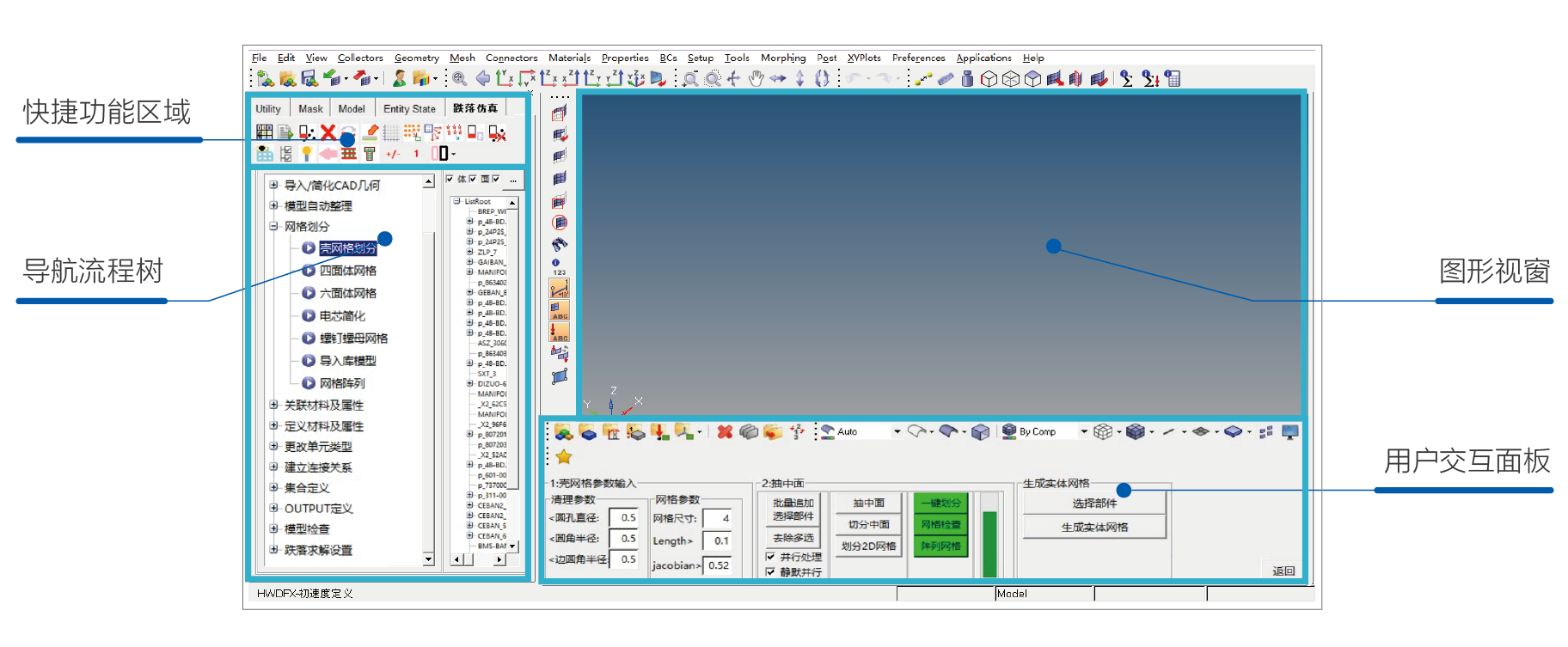Click the yellow light bulb icon
The width and height of the screenshot is (1568, 647).
(x=307, y=154)
